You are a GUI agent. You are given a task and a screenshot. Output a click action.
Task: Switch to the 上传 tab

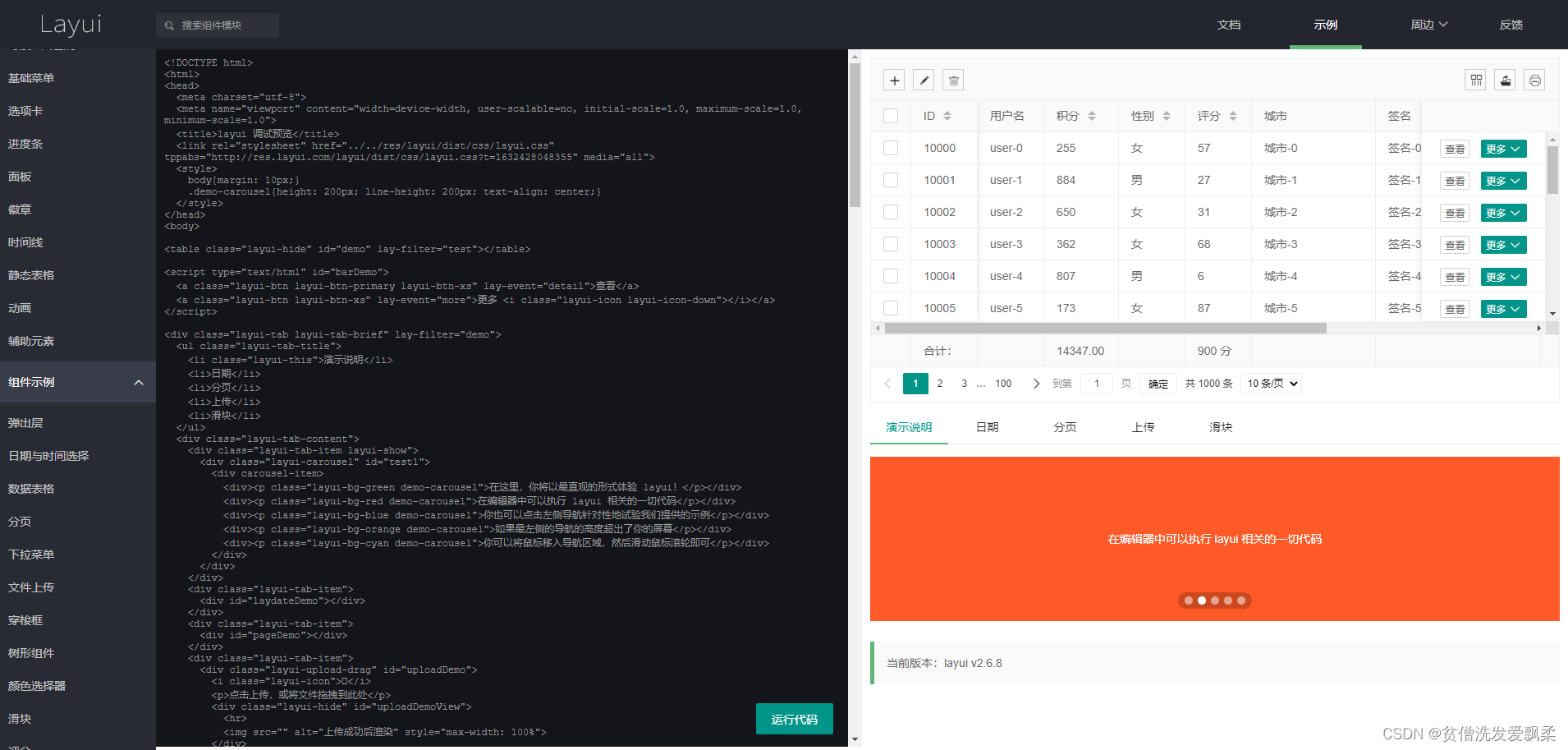(x=1144, y=427)
